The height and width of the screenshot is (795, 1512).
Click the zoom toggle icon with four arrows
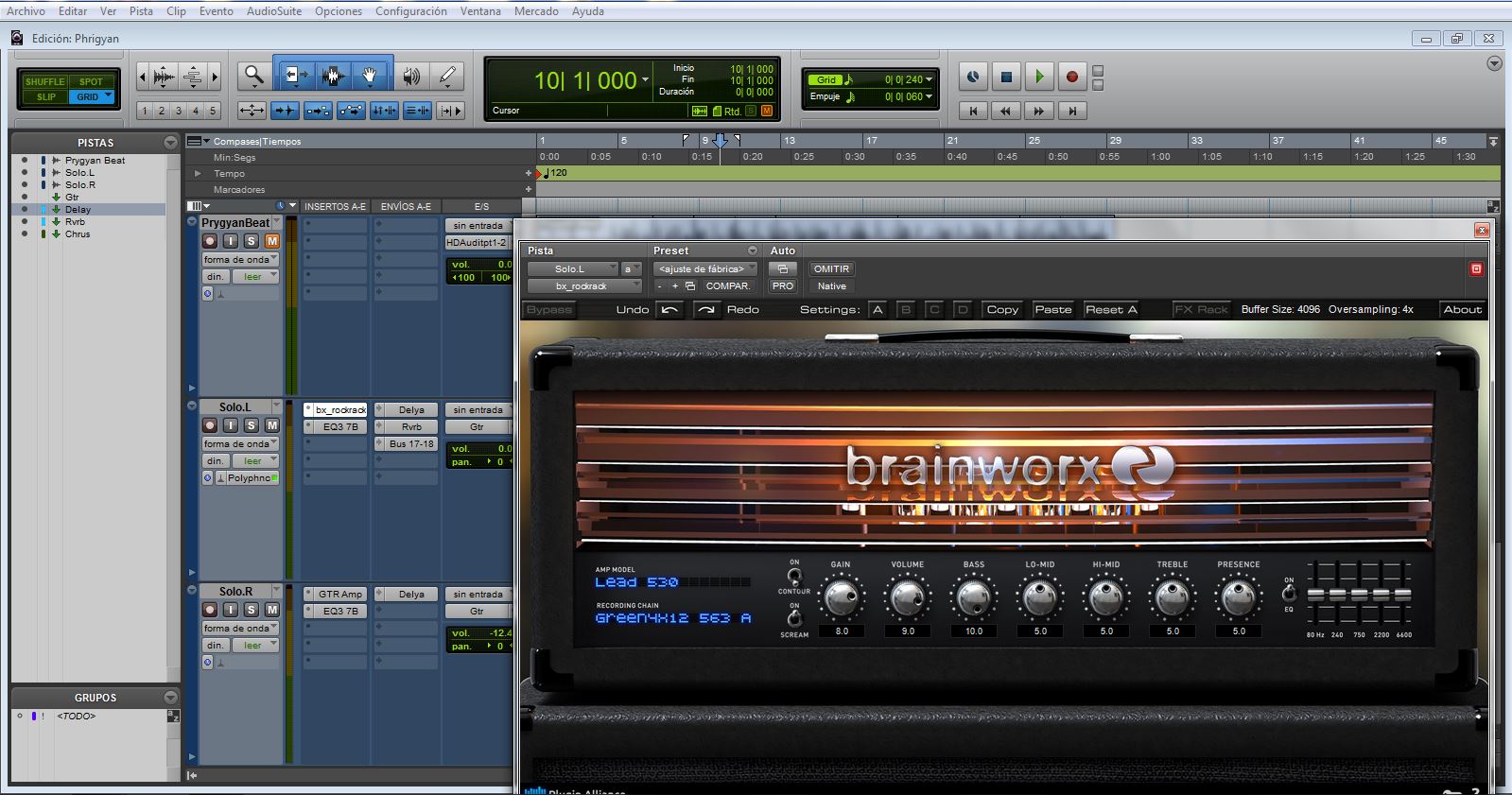coord(252,111)
